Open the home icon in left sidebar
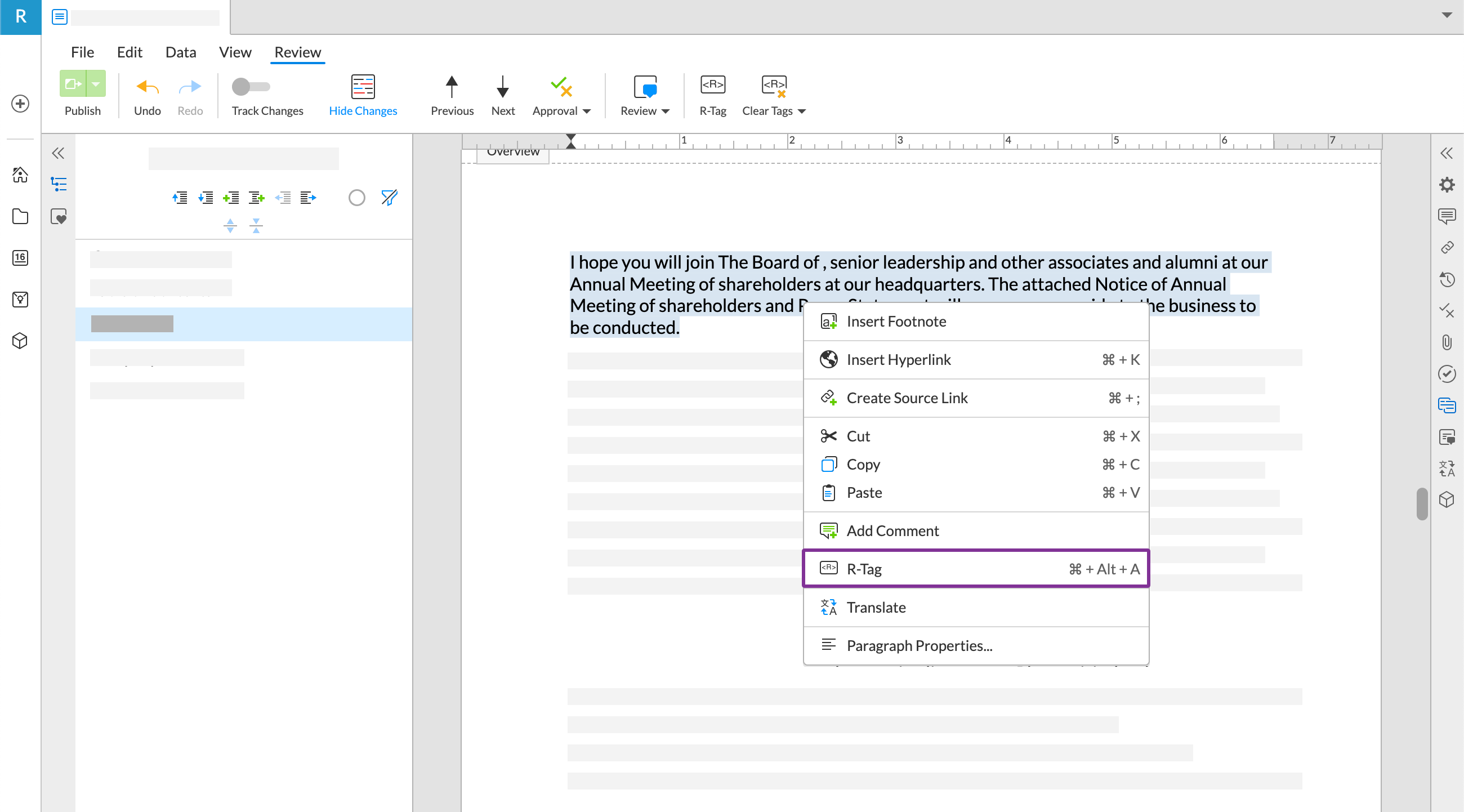 (x=20, y=175)
